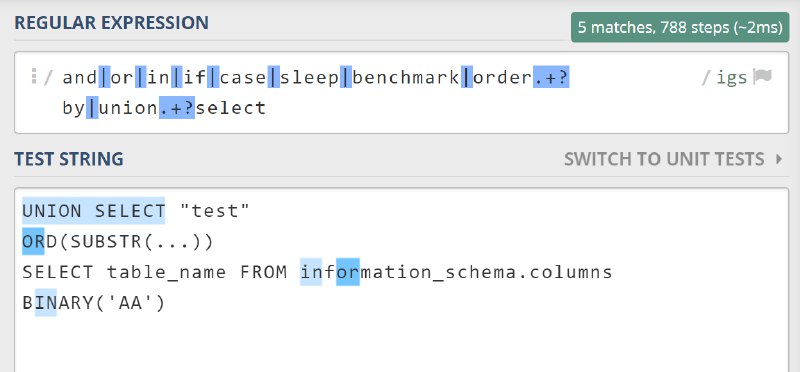
Task: Place cursor on "benchmark" in the regex field
Action: [x=406, y=78]
